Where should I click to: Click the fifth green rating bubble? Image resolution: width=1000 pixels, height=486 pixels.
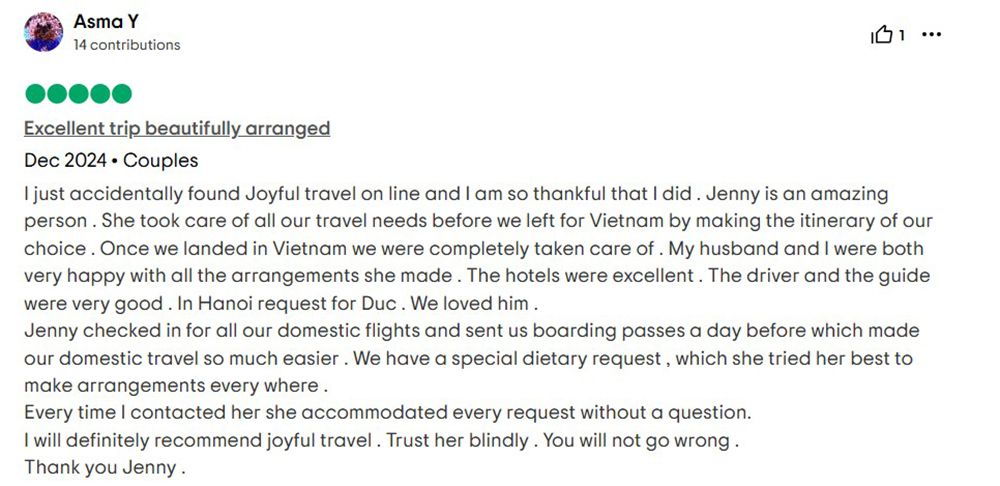[x=121, y=94]
